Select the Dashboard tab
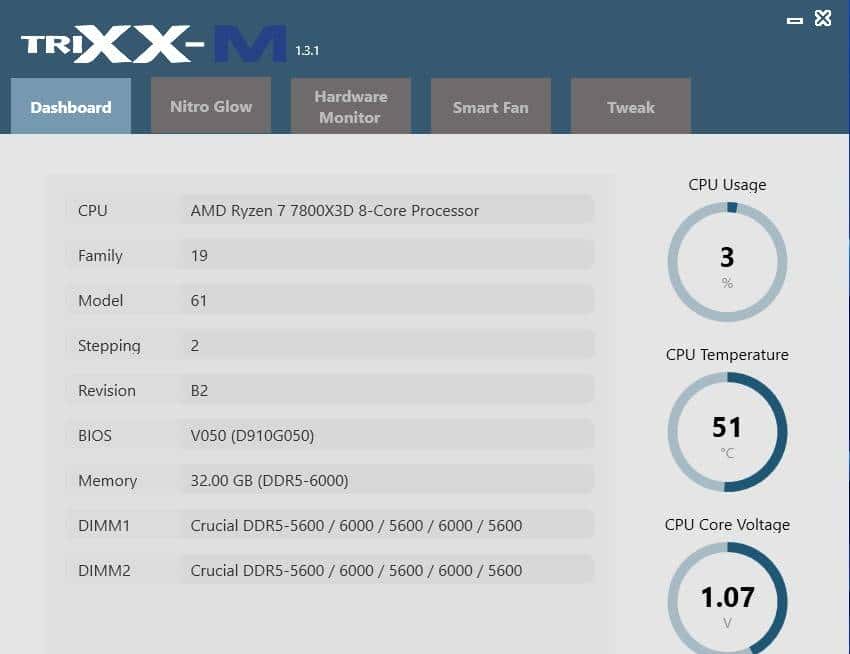 pyautogui.click(x=70, y=107)
